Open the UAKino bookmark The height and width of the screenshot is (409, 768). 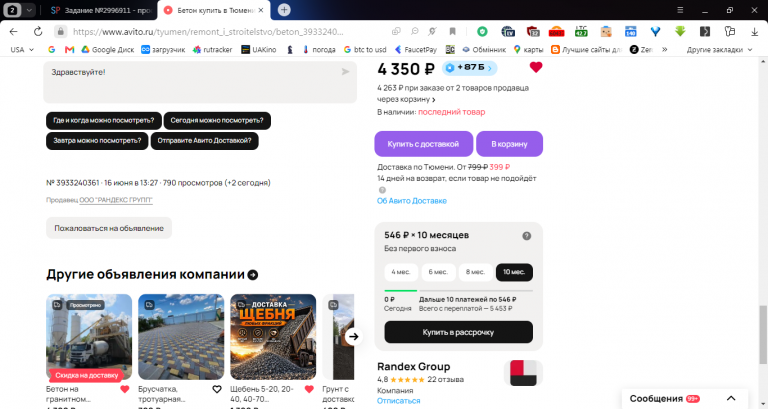(x=258, y=49)
